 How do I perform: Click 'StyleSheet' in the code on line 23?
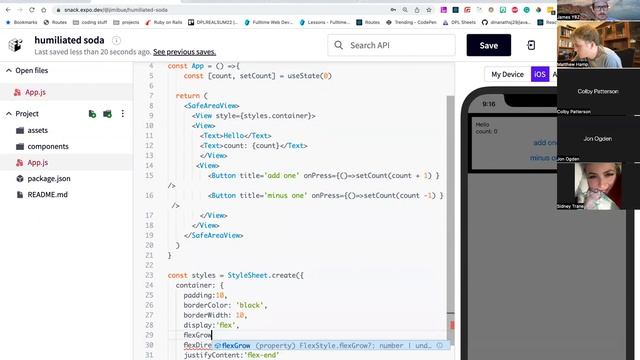coord(247,275)
